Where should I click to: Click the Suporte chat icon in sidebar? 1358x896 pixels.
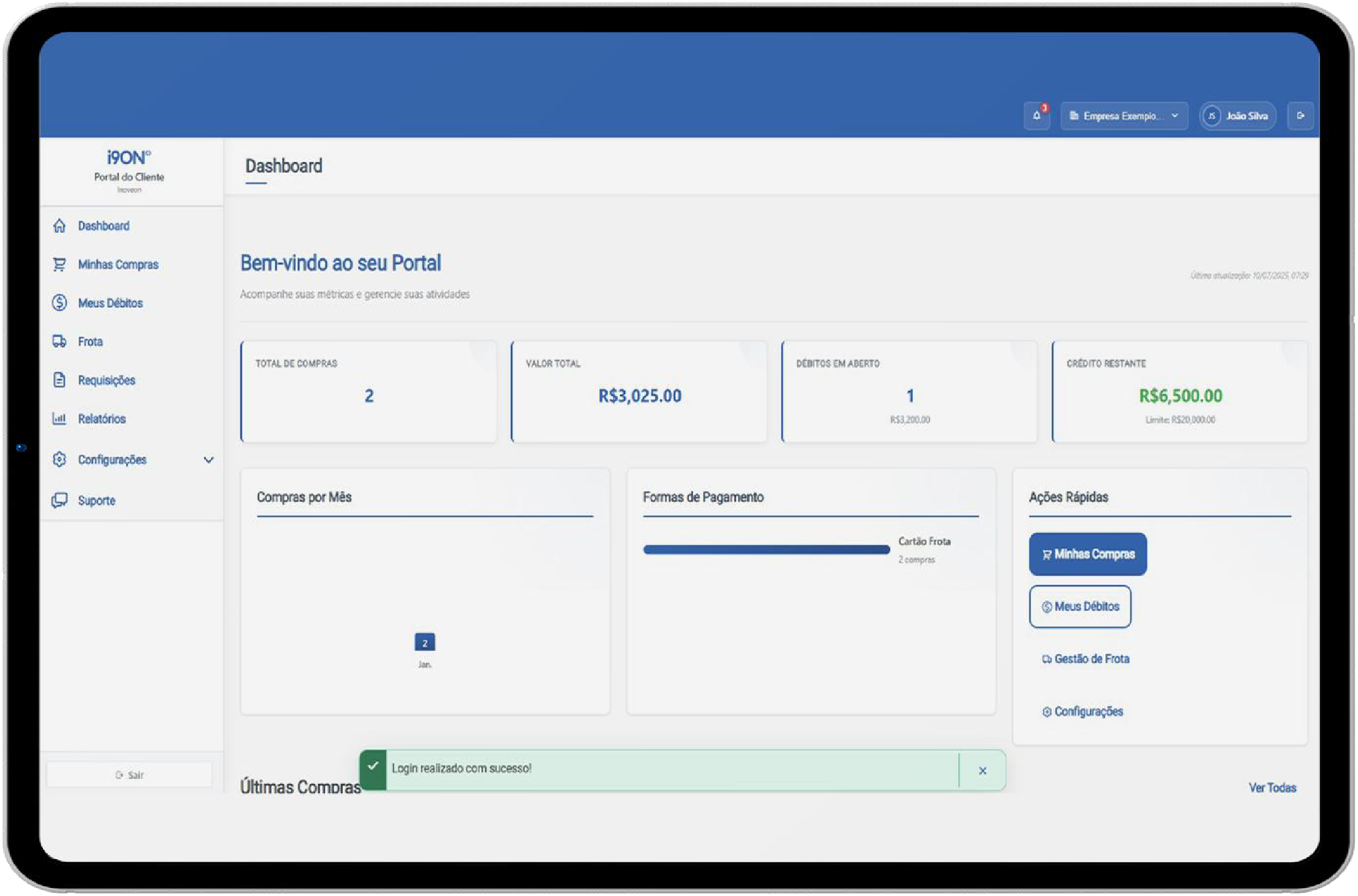point(59,501)
